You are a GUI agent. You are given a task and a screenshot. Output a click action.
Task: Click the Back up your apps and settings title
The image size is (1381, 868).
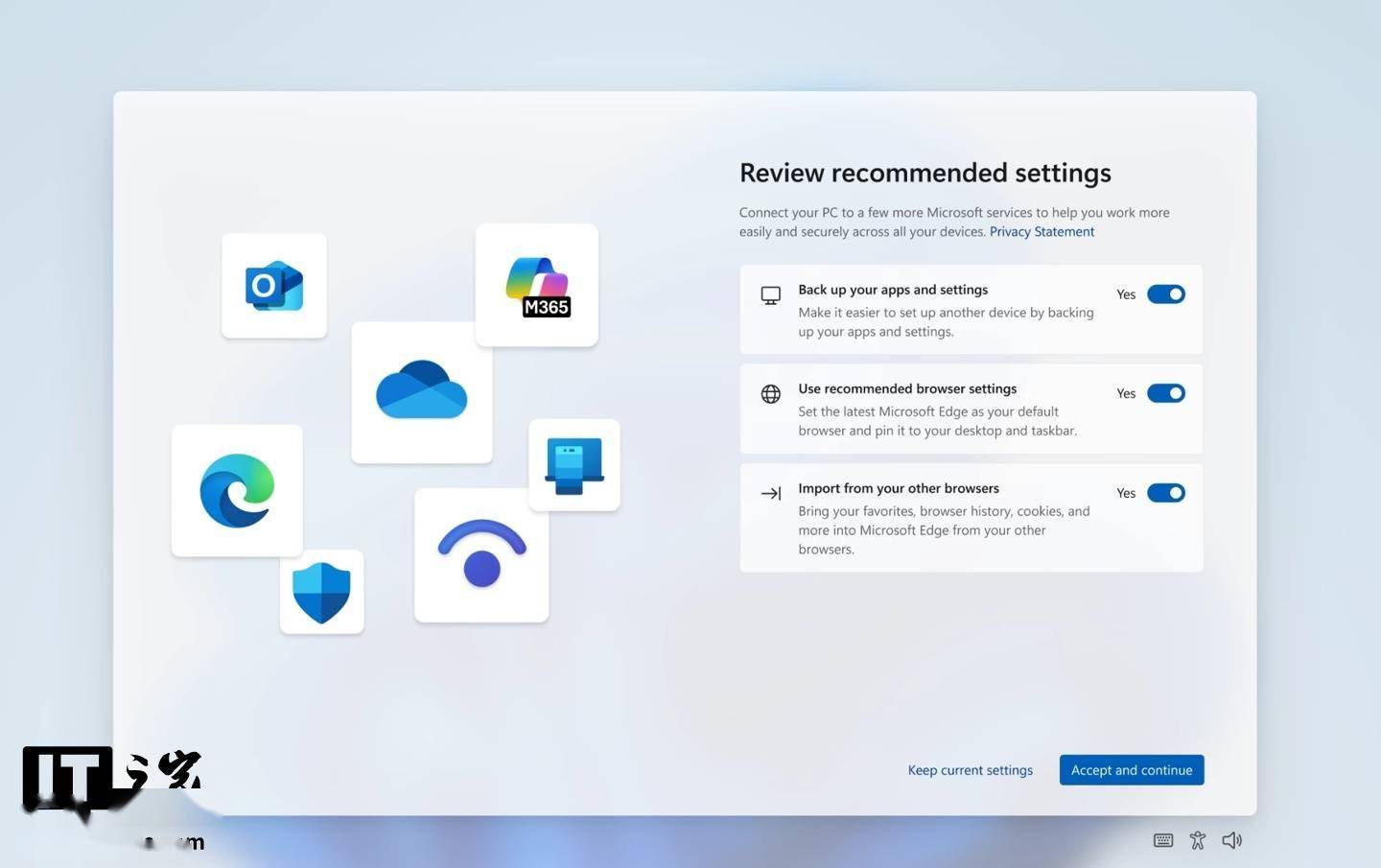click(893, 290)
